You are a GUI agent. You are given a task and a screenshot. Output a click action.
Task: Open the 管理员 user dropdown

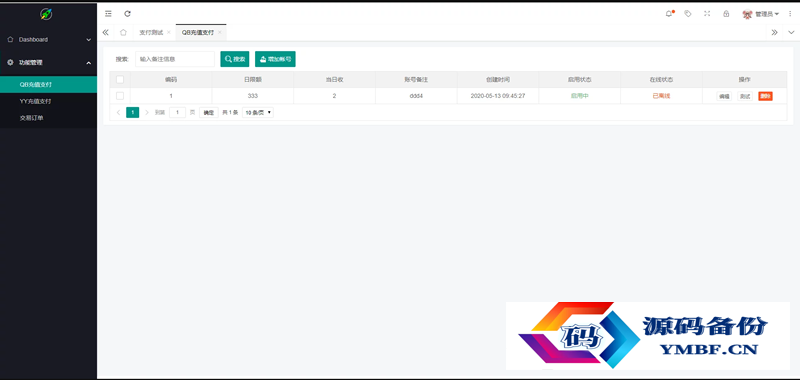[x=761, y=14]
